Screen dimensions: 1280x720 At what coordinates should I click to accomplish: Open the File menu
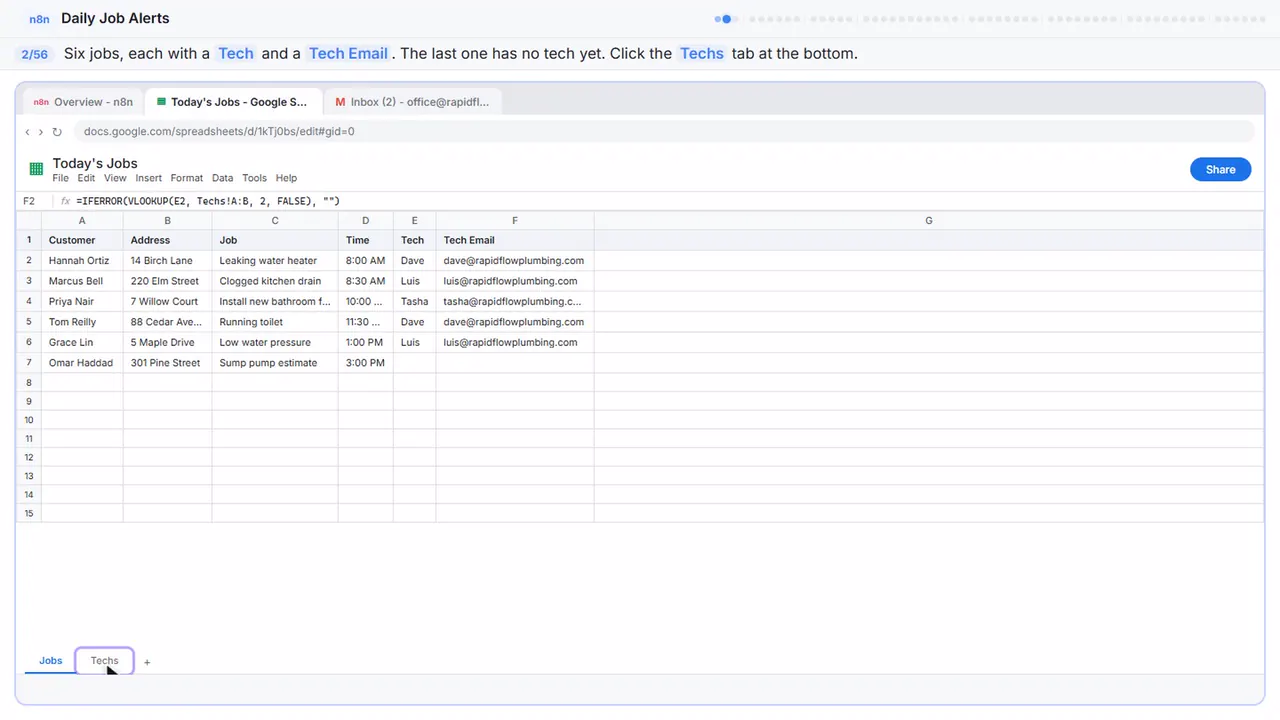pos(61,178)
